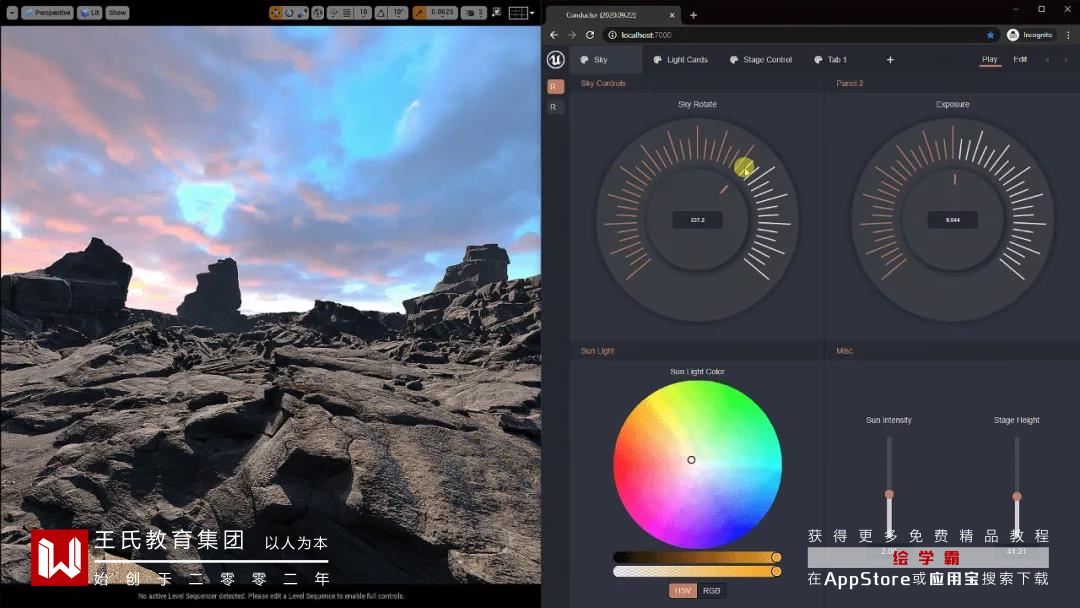
Task: Click the bookmark star icon
Action: (990, 34)
